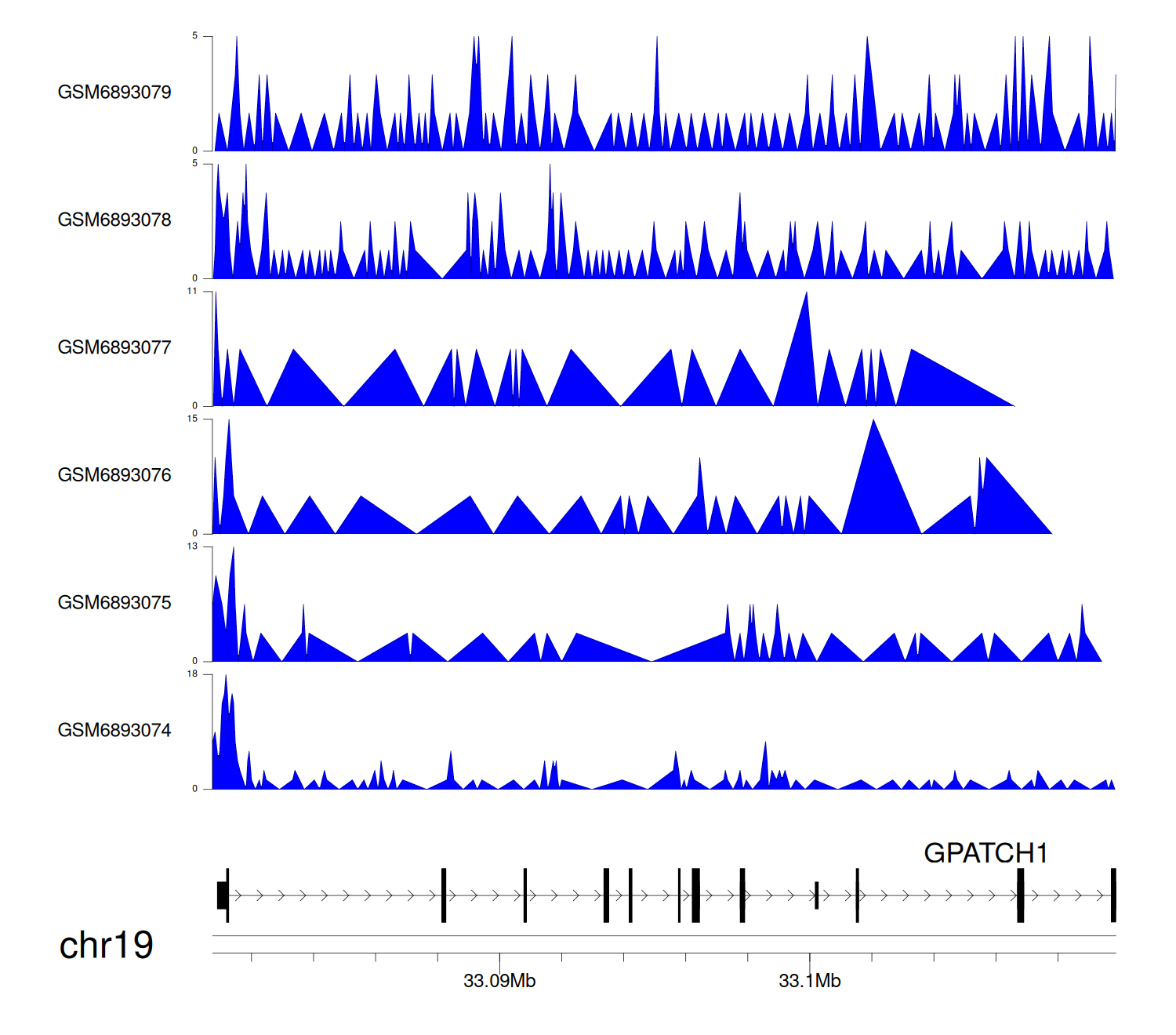Click the y-axis maximum value 11

[x=192, y=291]
